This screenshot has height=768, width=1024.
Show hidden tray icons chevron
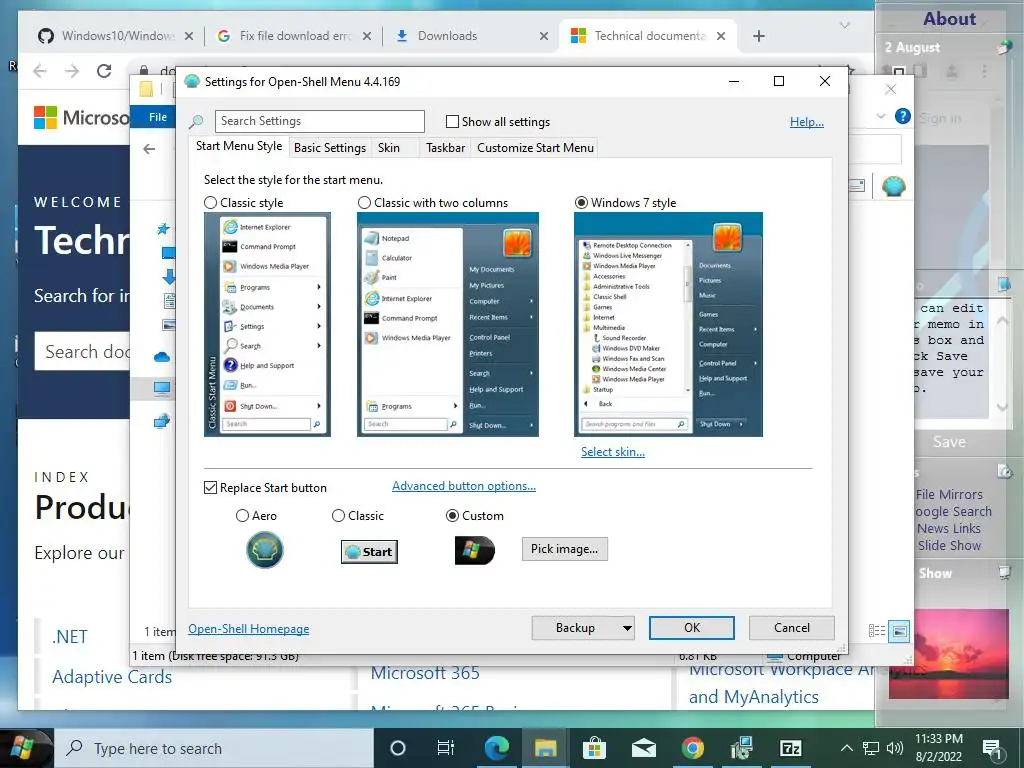(x=846, y=748)
